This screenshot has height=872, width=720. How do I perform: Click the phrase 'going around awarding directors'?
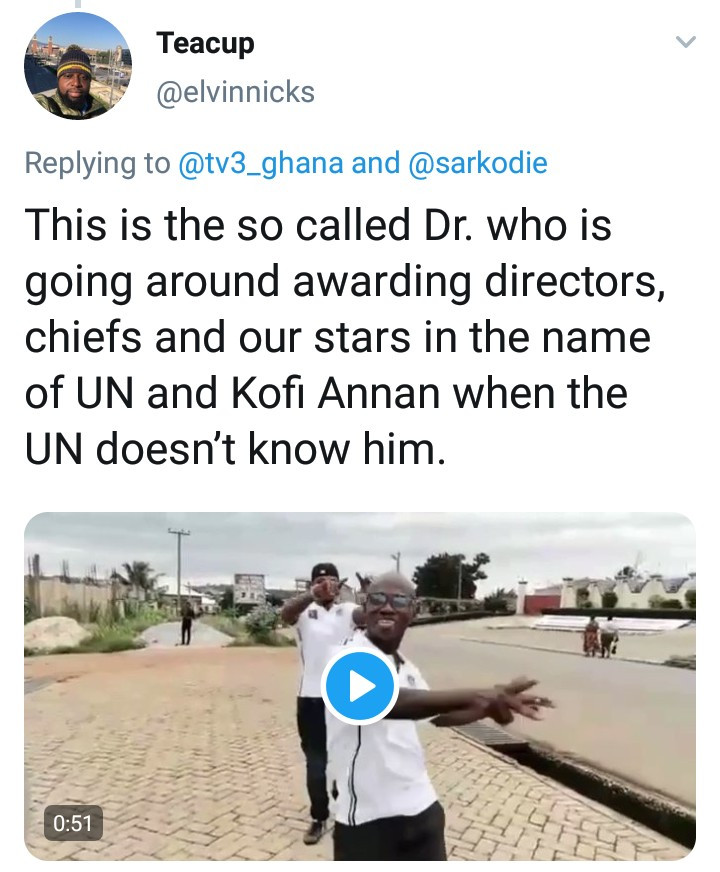tap(344, 283)
